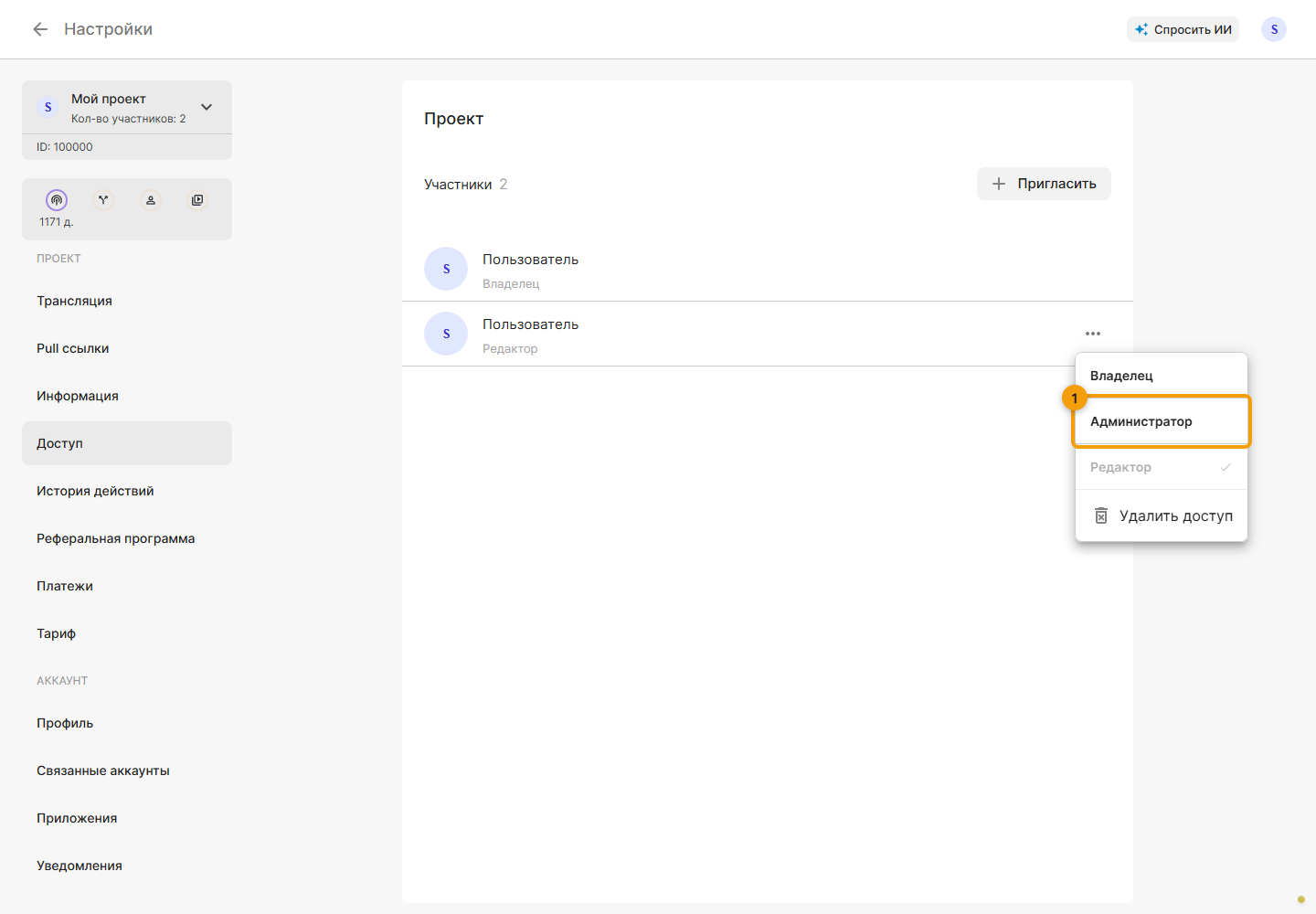Image resolution: width=1316 pixels, height=914 pixels.
Task: Go to Приложения in the sidebar
Action: point(127,818)
